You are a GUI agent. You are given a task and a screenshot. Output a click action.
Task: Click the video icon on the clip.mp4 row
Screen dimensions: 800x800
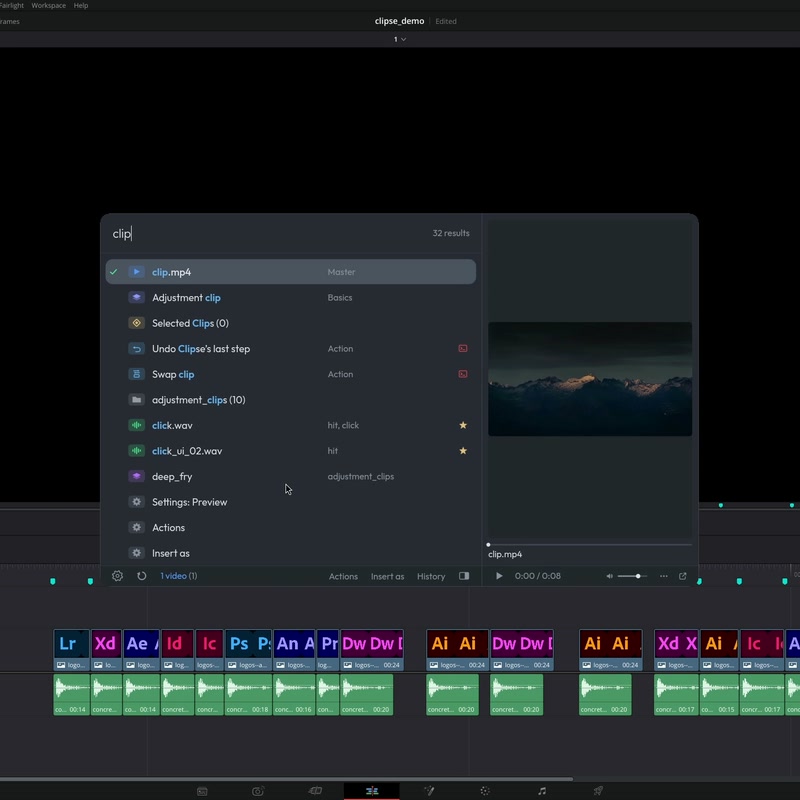pyautogui.click(x=136, y=272)
